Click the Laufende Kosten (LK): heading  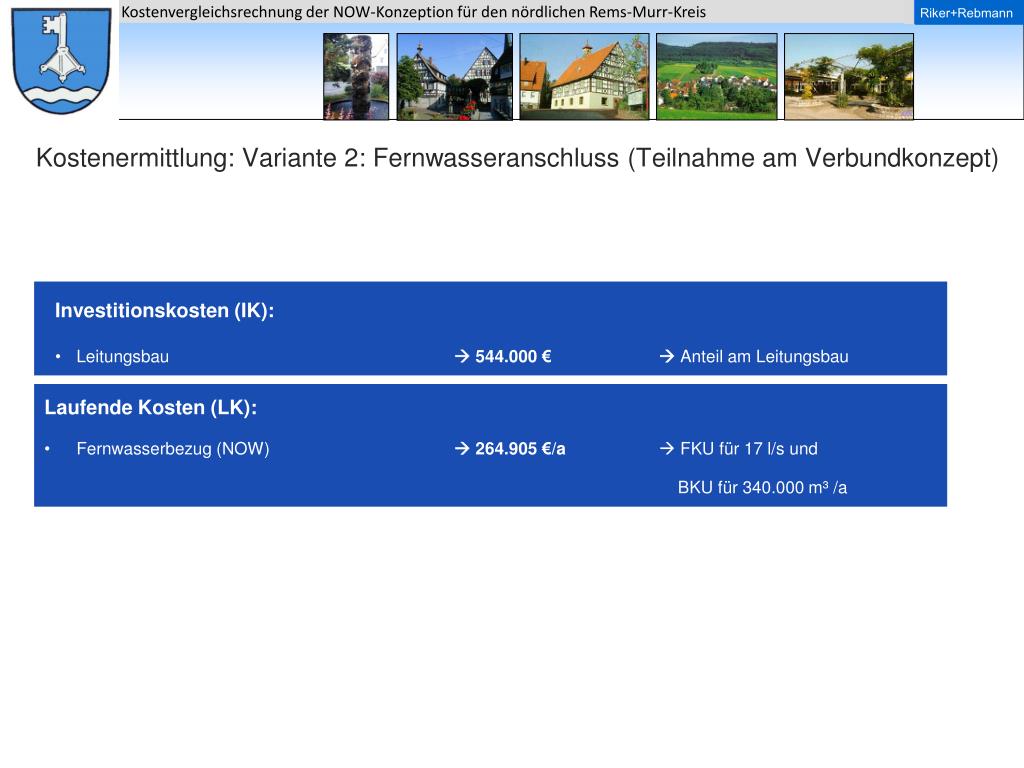[151, 408]
